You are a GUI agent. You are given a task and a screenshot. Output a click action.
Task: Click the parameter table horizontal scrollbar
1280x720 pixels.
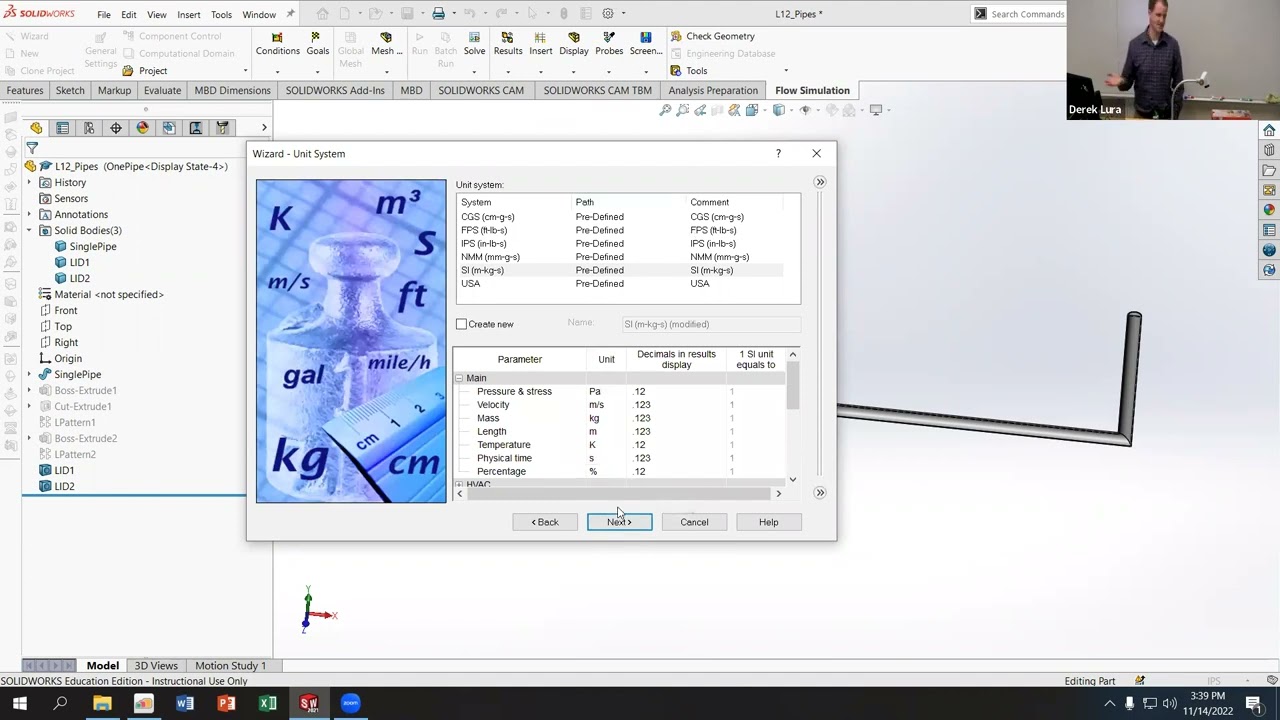point(619,493)
